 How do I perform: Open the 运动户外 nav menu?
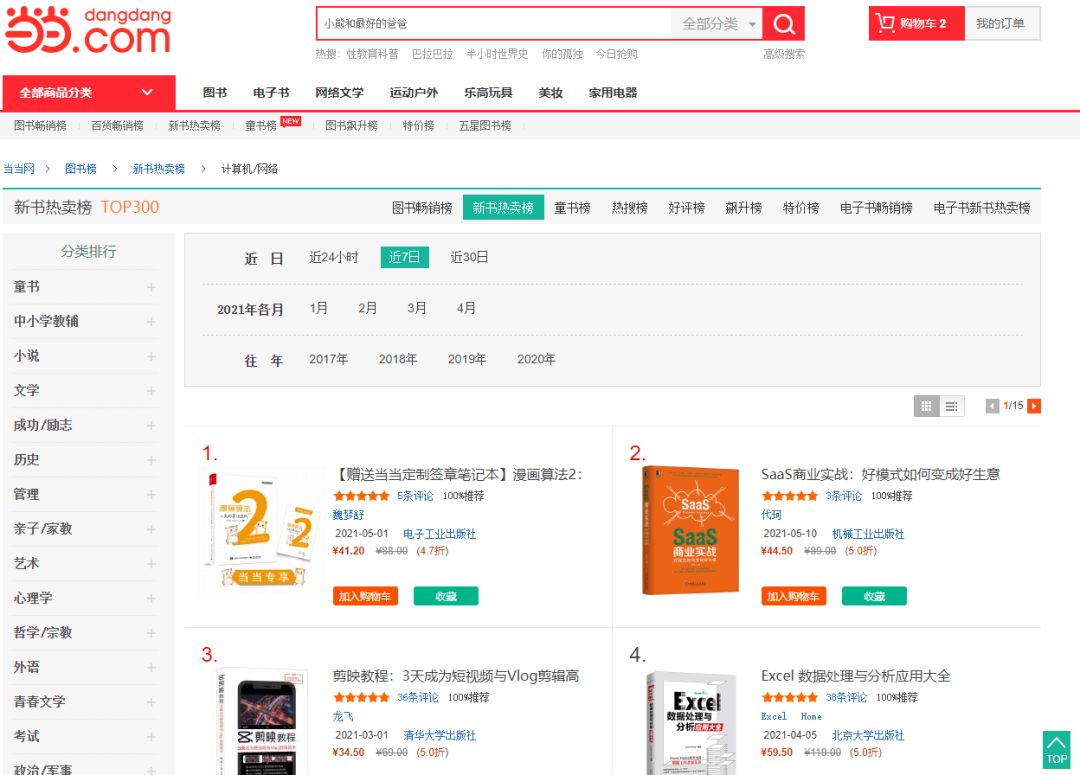[x=413, y=93]
